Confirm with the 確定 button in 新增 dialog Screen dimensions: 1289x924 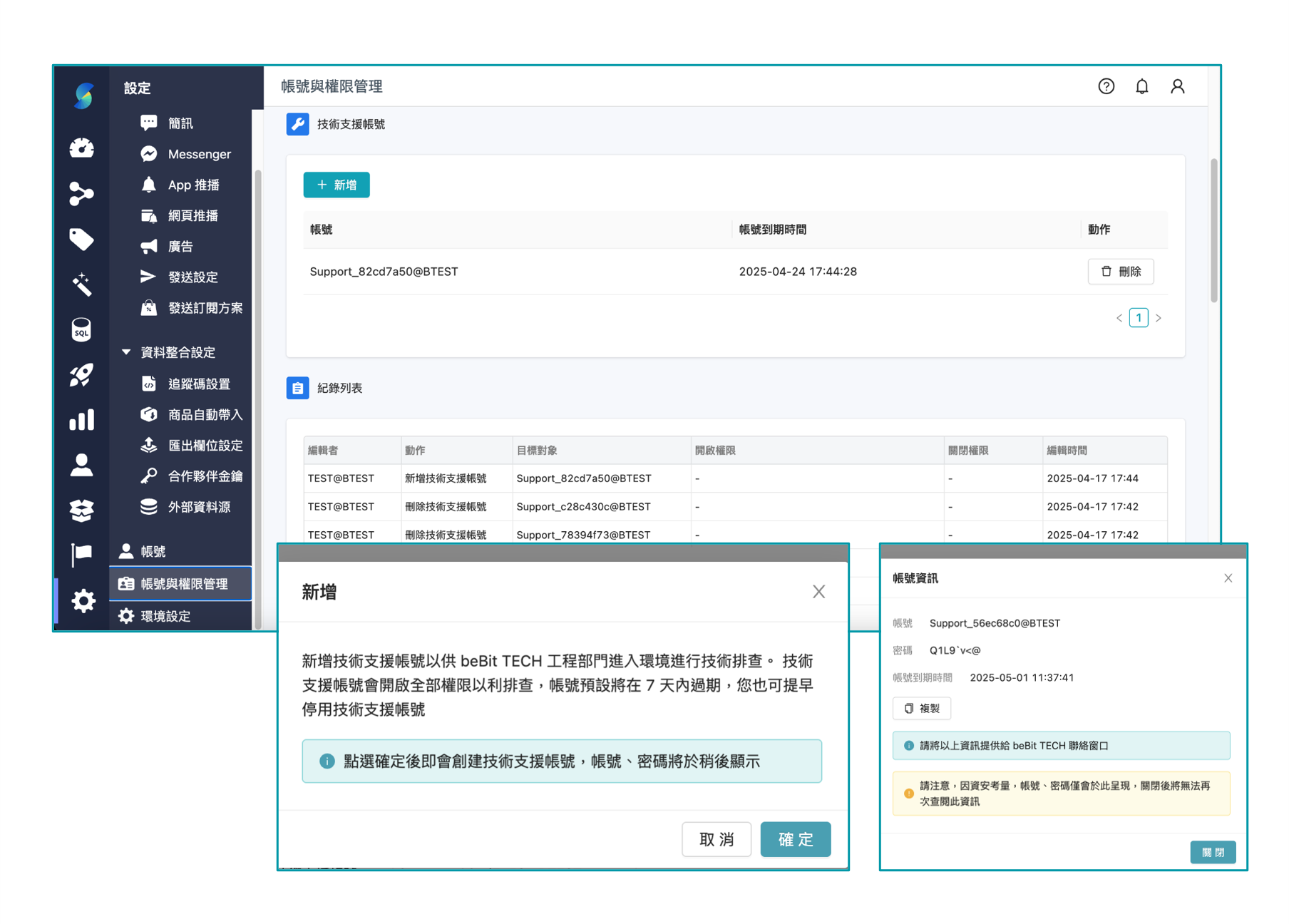(795, 839)
